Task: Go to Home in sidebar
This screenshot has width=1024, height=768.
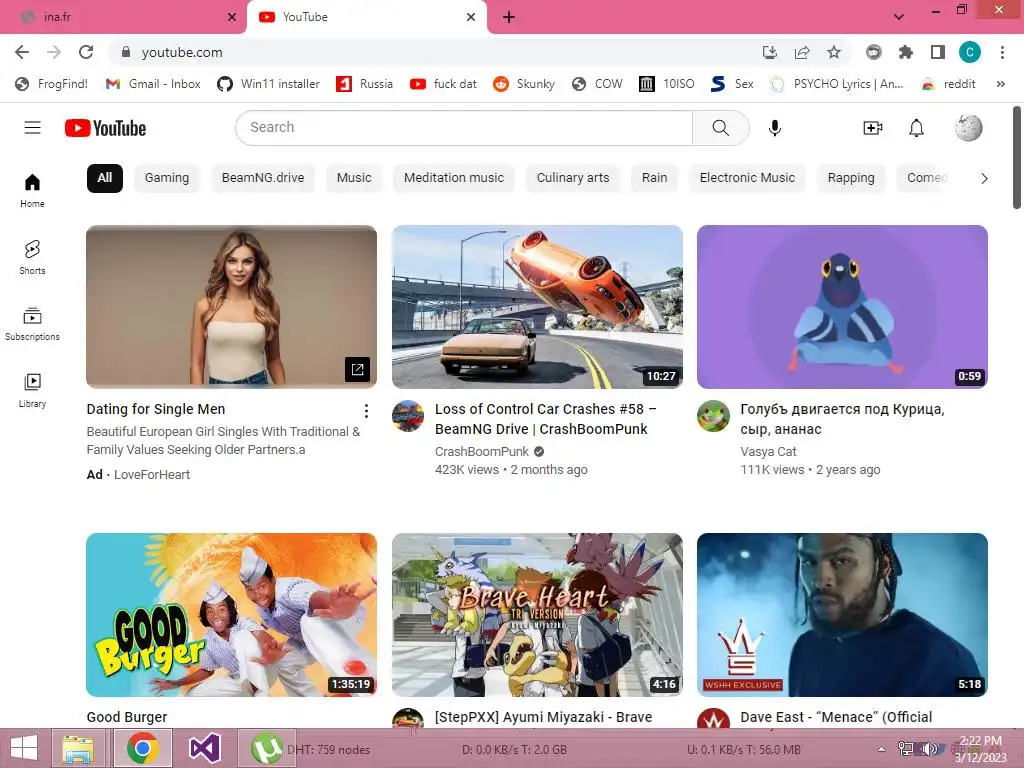Action: click(x=32, y=191)
